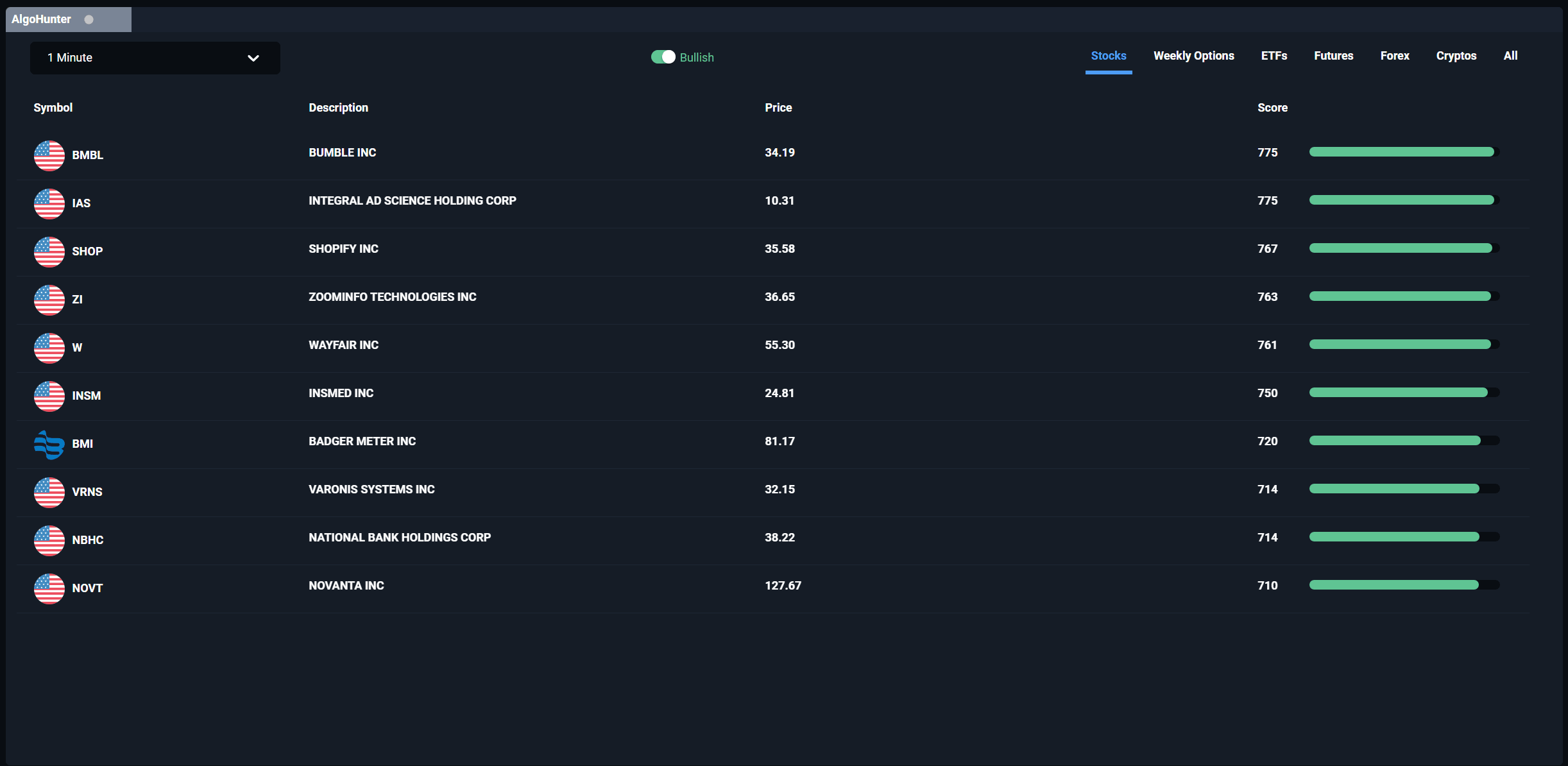Click the score value 767

click(x=1268, y=248)
